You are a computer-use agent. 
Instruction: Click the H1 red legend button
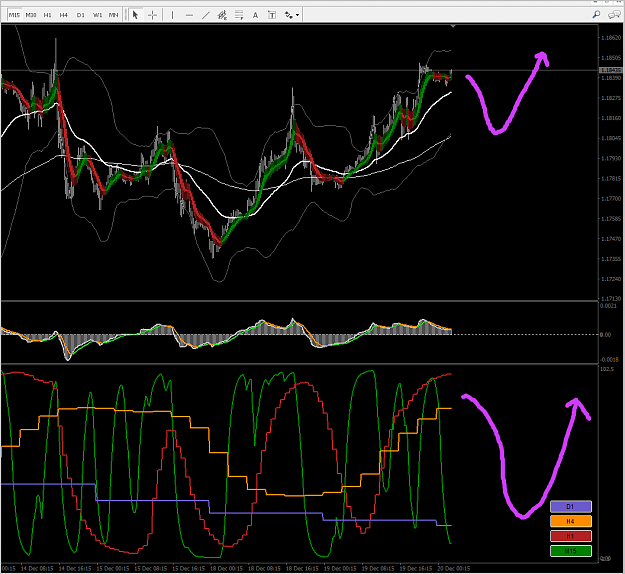pos(571,536)
